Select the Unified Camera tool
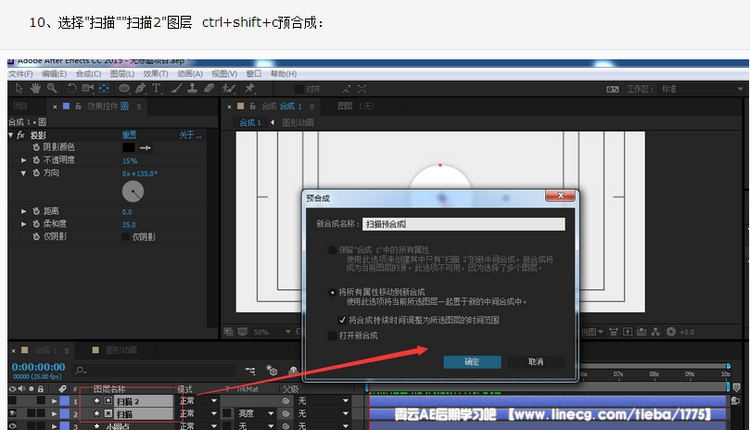The height and width of the screenshot is (430, 750). 88,88
